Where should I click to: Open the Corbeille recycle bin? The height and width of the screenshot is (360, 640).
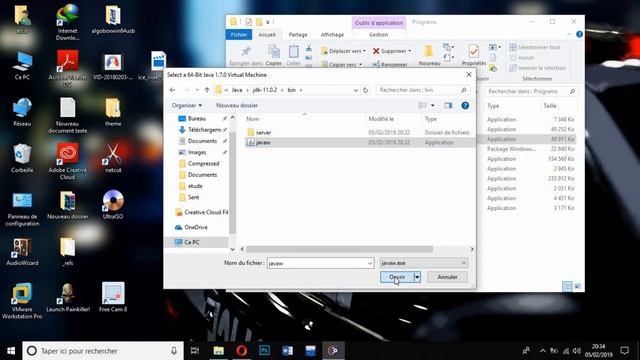point(22,158)
